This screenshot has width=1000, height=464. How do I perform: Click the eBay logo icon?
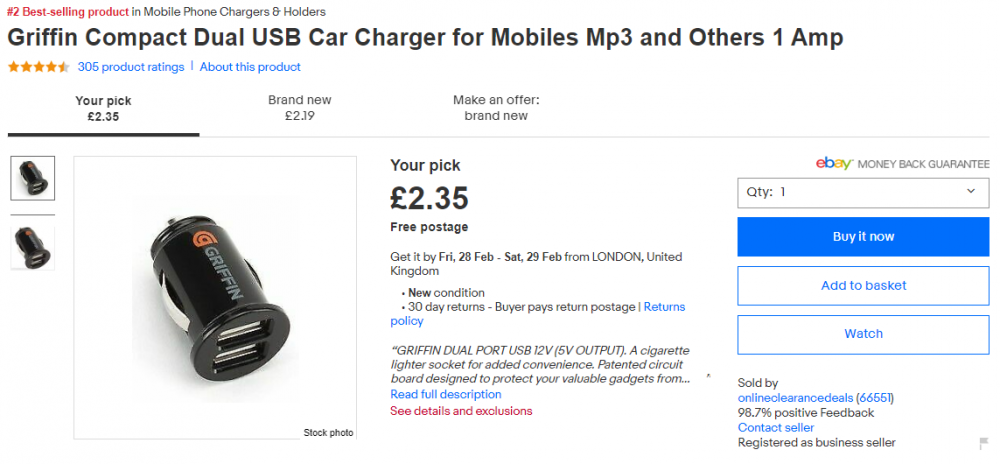click(x=834, y=163)
